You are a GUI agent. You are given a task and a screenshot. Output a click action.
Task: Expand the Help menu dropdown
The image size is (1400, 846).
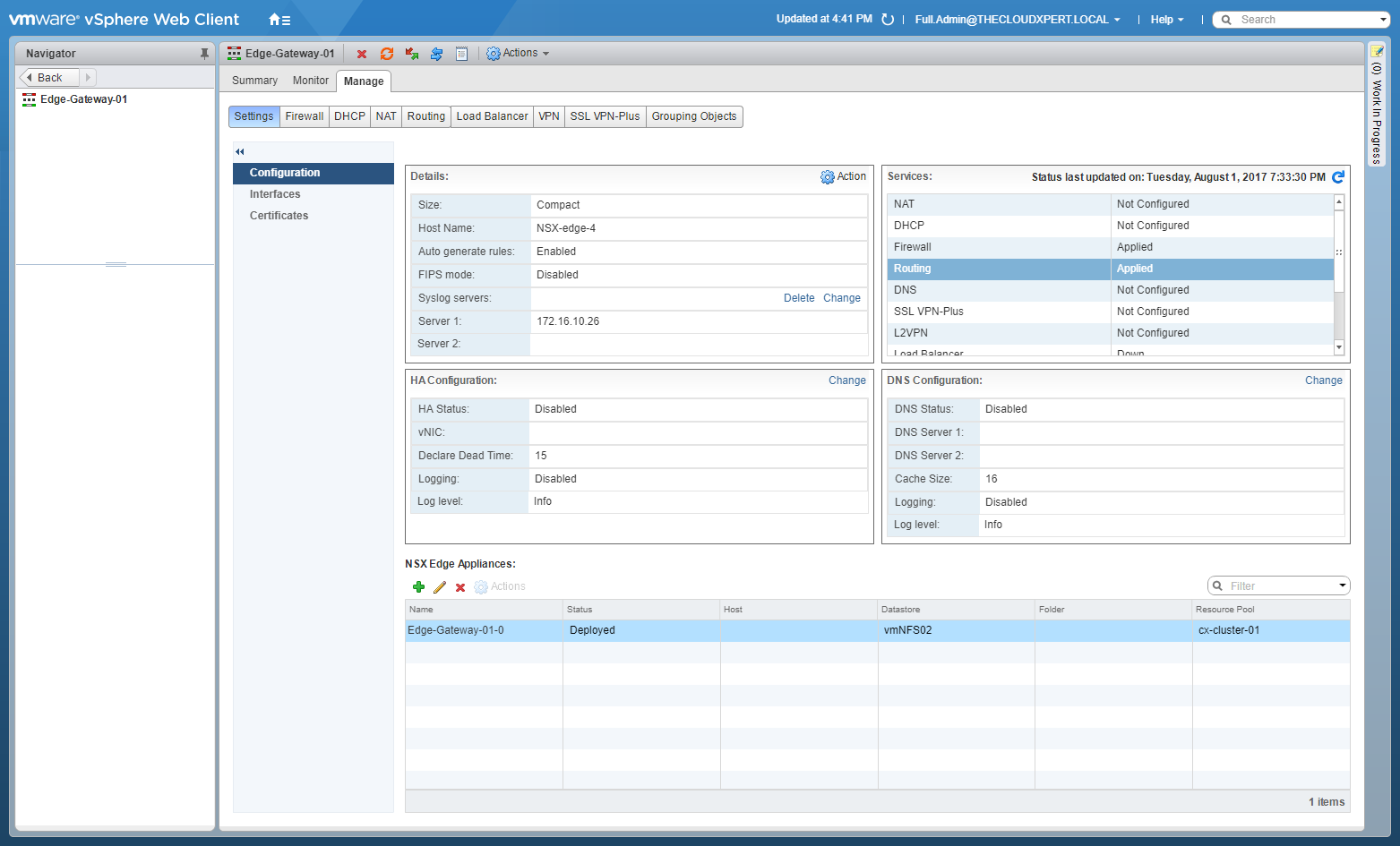pos(1167,20)
